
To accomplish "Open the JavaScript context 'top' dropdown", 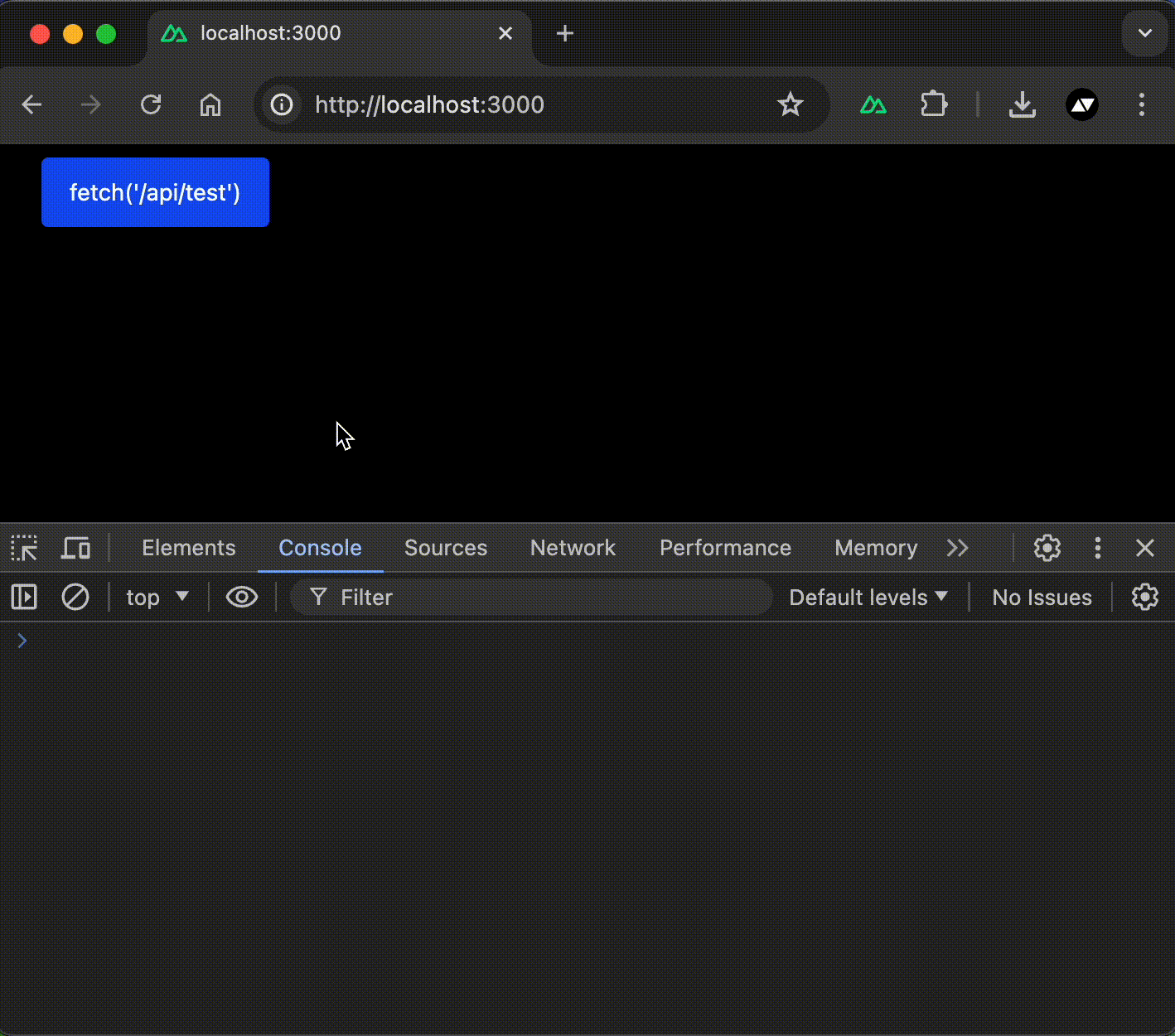I will [x=157, y=597].
